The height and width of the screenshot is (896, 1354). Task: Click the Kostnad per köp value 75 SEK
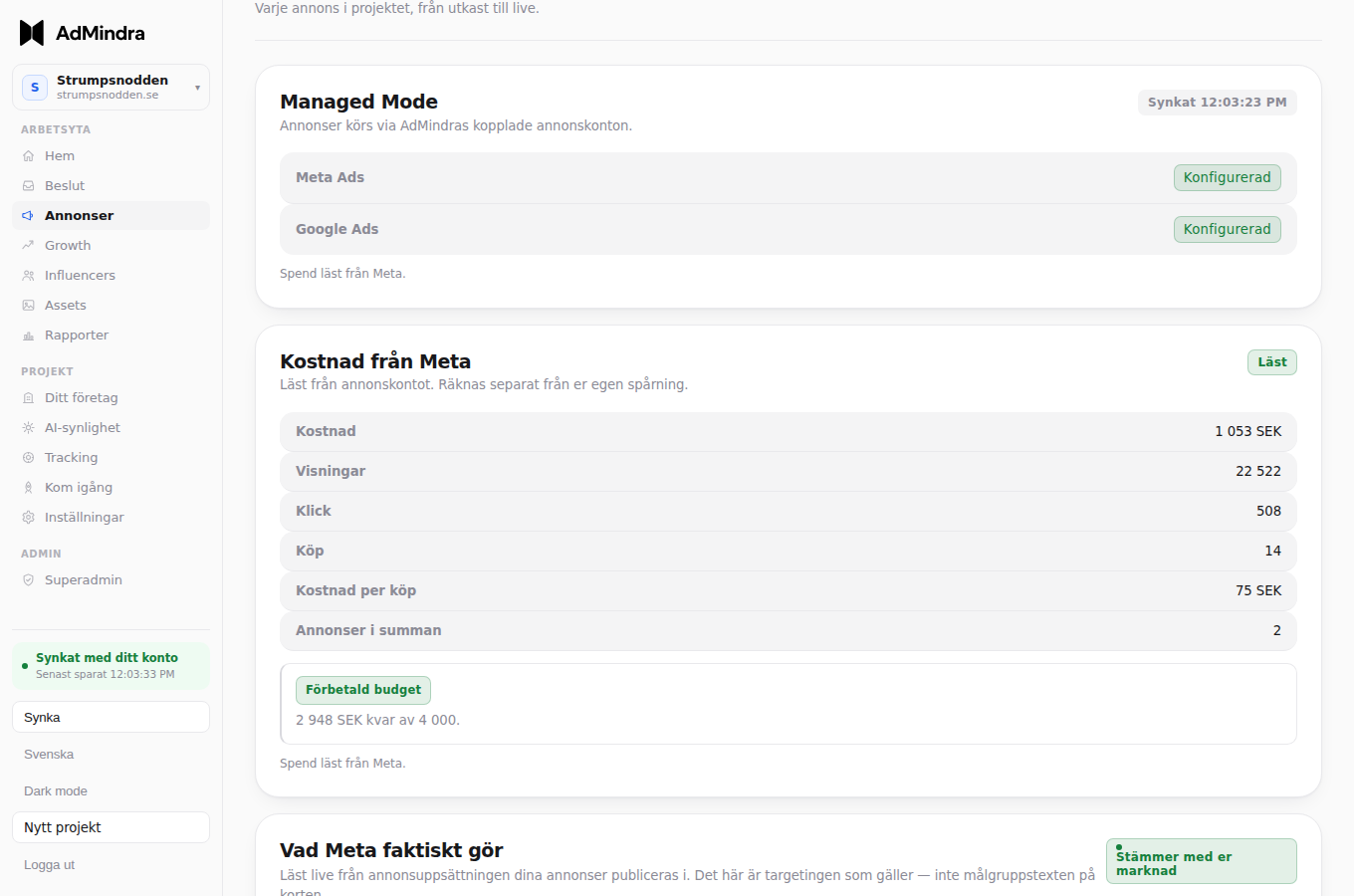point(1258,590)
